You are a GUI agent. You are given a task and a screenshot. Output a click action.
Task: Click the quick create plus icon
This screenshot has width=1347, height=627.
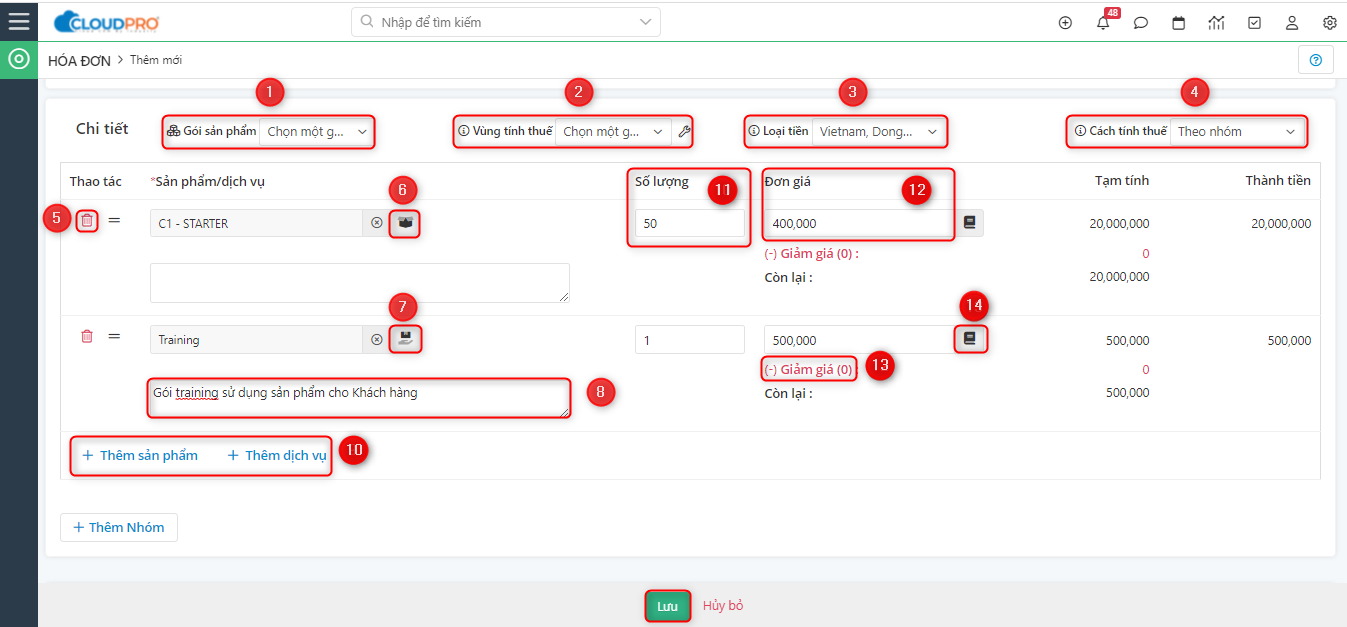[1065, 23]
